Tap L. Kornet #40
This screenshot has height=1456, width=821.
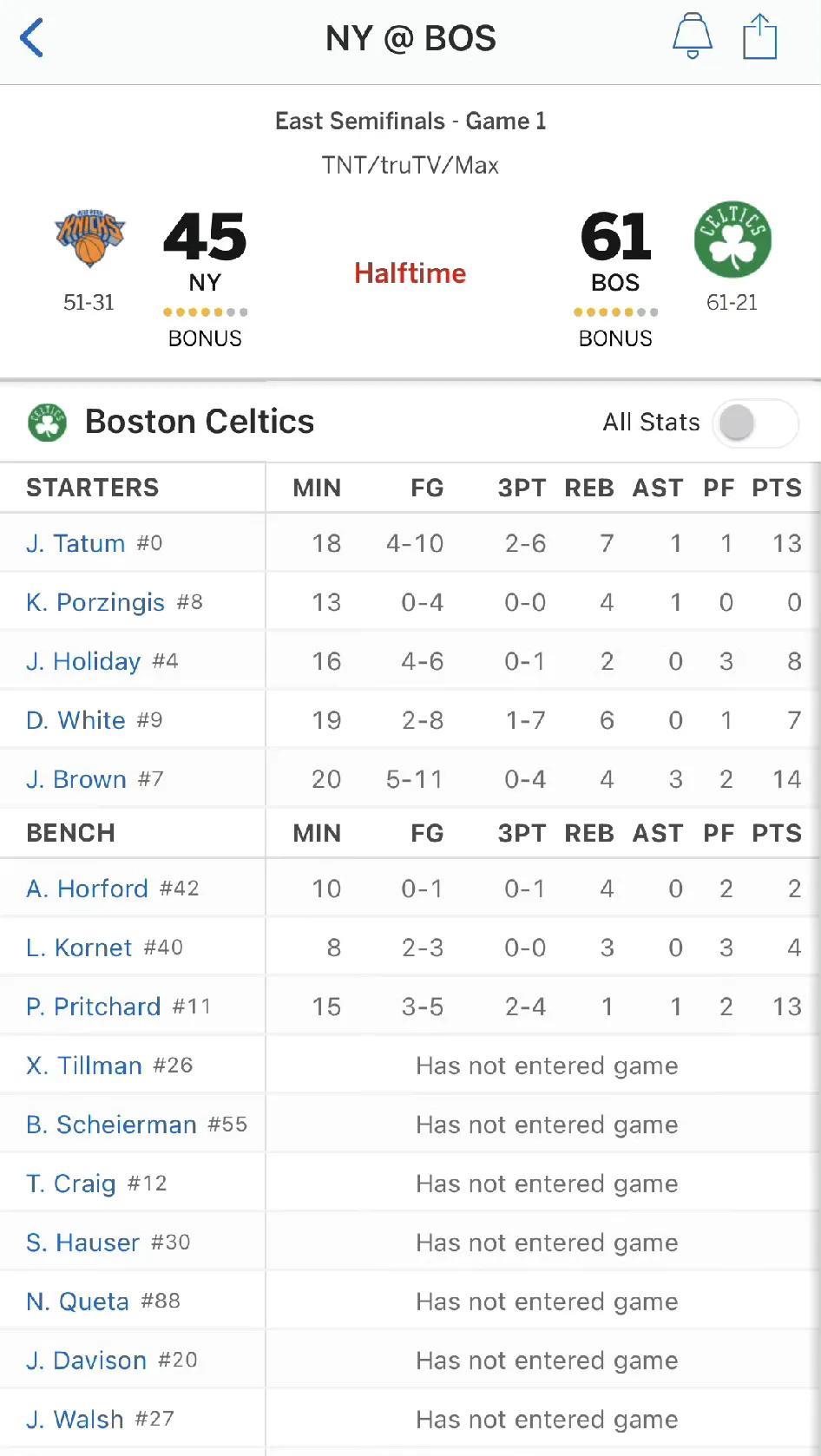tap(104, 948)
